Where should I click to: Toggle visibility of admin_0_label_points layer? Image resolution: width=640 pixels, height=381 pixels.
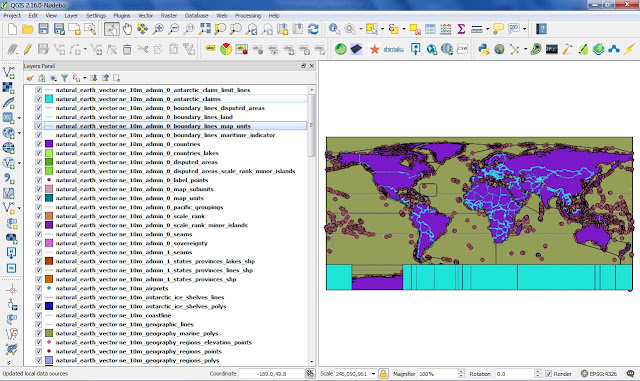[x=38, y=180]
